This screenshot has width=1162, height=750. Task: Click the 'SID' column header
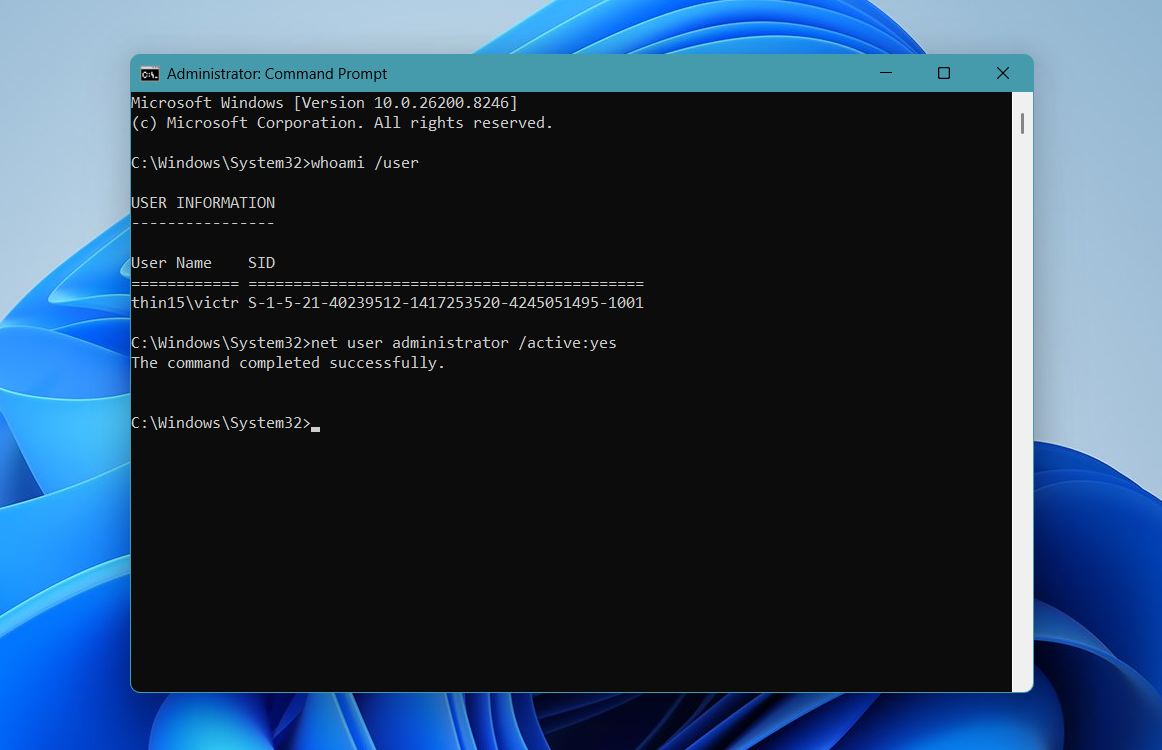tap(261, 263)
